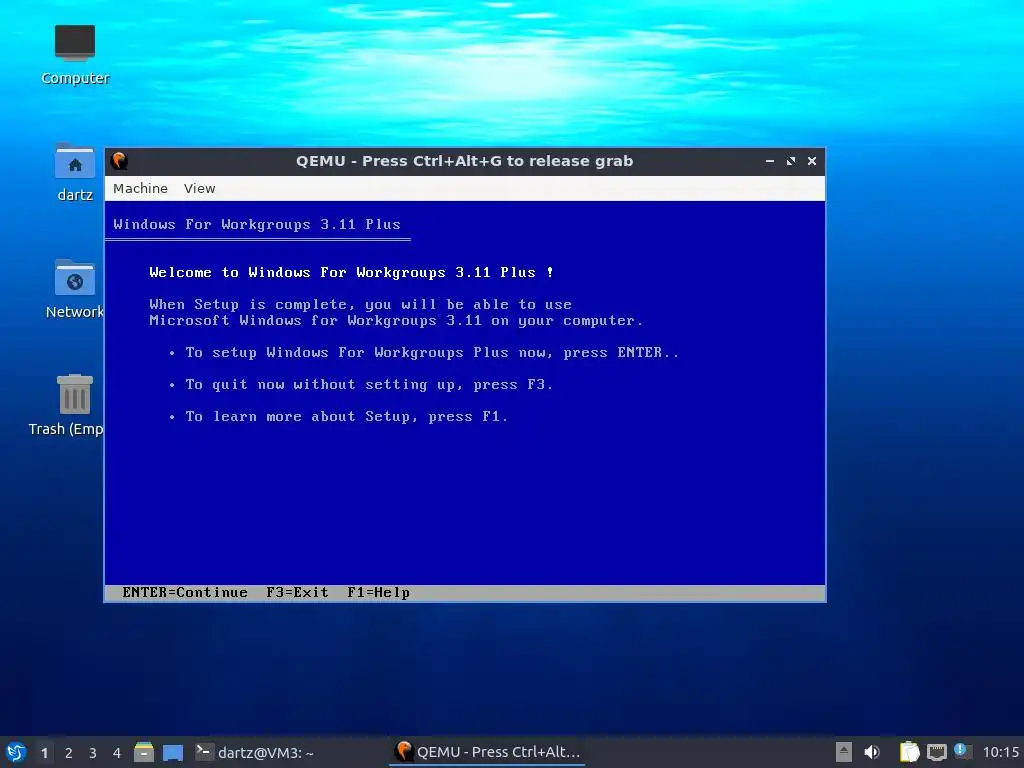Click 'F1=Help' in the status bar

tap(378, 592)
